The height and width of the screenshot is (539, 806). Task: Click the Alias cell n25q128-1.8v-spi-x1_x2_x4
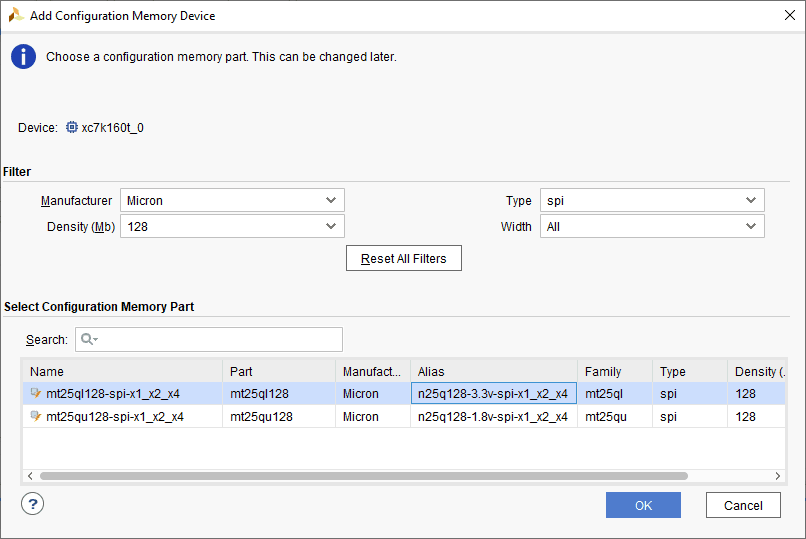coord(493,417)
